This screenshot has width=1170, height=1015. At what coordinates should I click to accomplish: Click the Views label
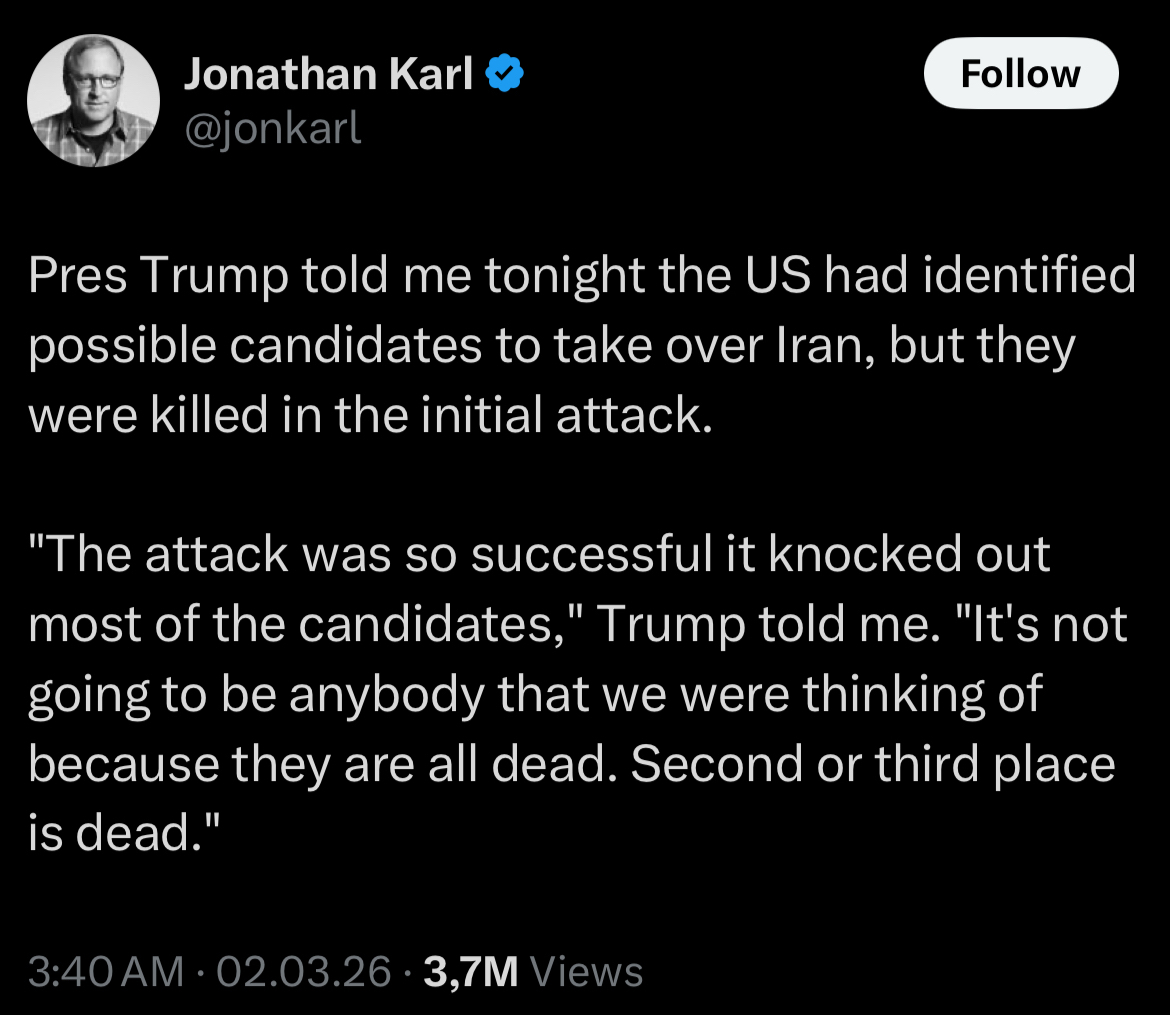pyautogui.click(x=585, y=971)
